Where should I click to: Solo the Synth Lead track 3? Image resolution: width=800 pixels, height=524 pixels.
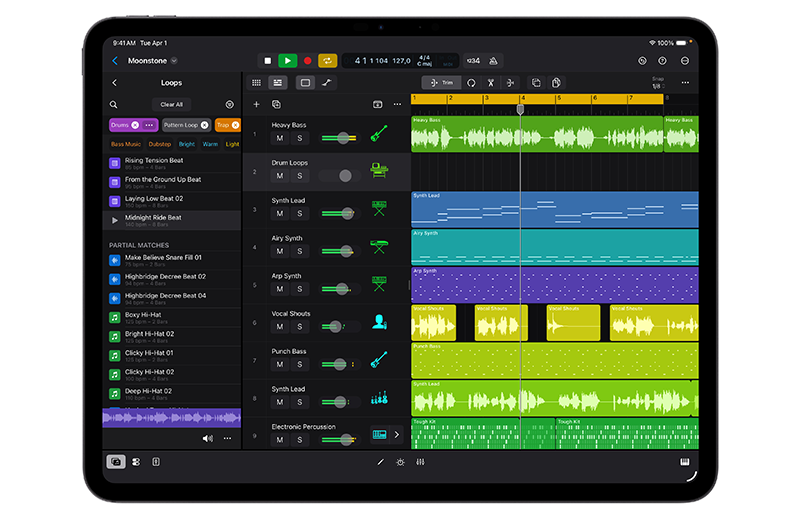[x=299, y=213]
